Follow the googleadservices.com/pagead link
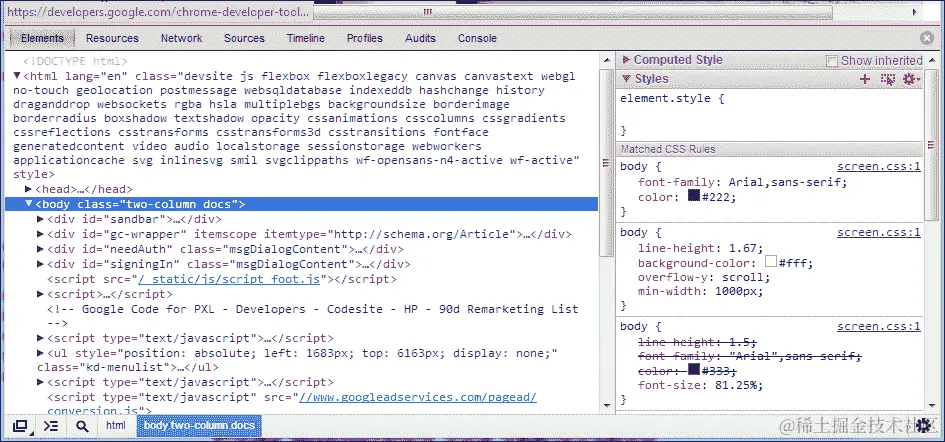The height and width of the screenshot is (442, 945). coord(418,398)
